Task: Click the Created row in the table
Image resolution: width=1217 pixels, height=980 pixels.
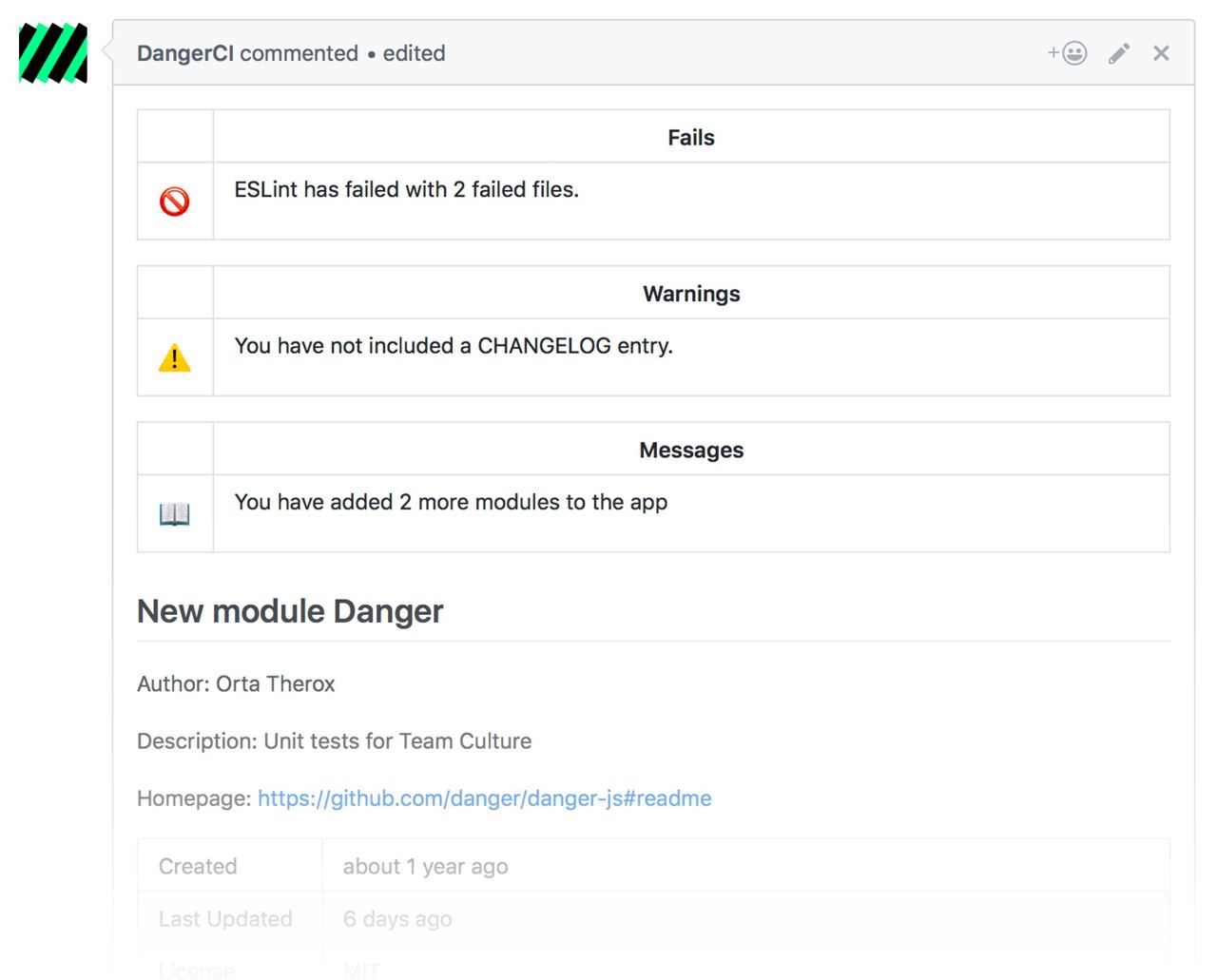Action: tap(198, 867)
